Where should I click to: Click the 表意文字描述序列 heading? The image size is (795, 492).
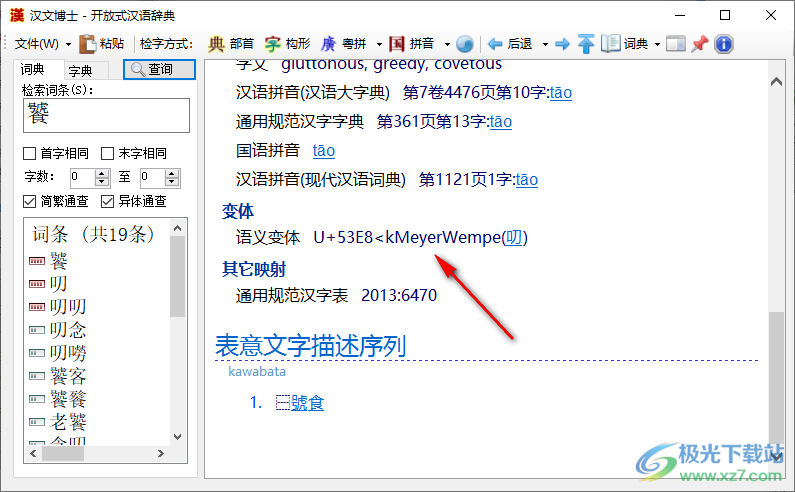[310, 346]
